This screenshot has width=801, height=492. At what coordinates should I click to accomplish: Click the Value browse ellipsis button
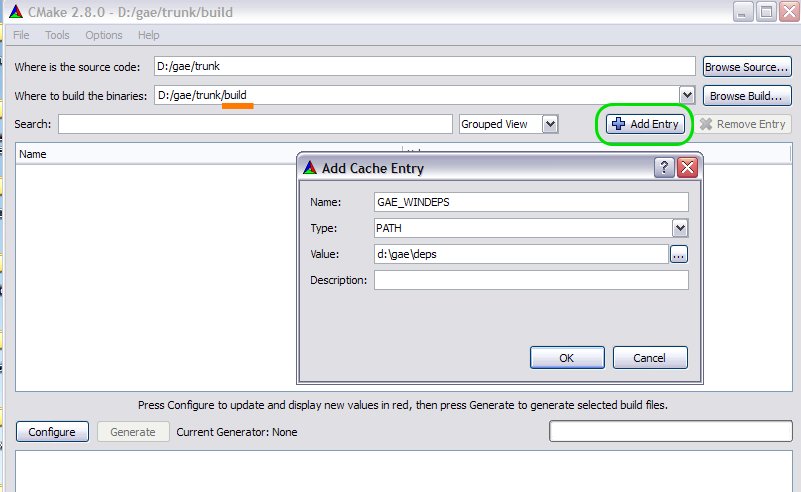[x=678, y=254]
